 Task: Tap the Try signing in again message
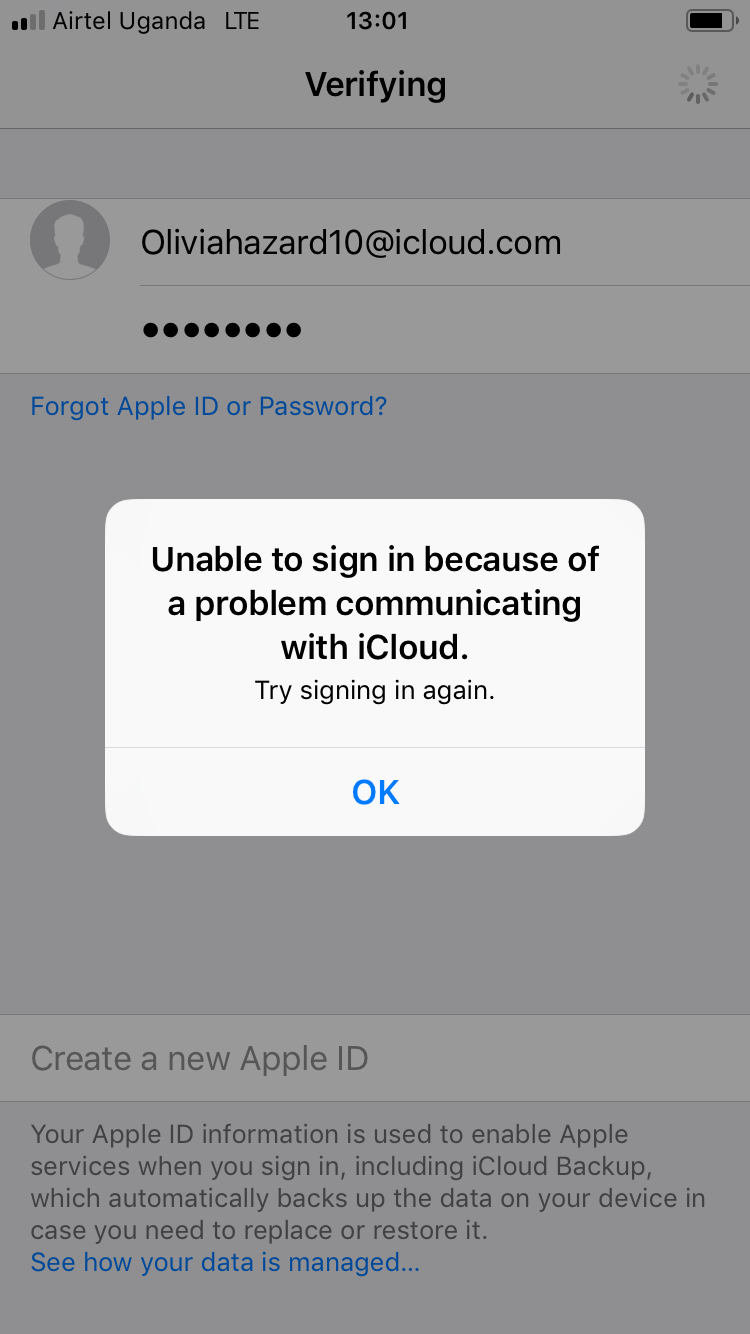(x=375, y=690)
